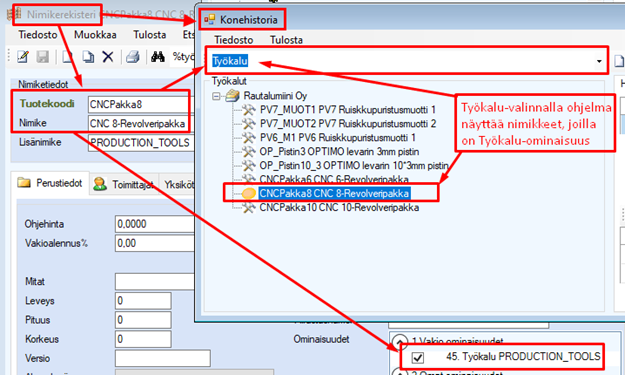
Task: Select CNCPakka6 CNC 6-Revolveripakka row
Action: (x=334, y=179)
